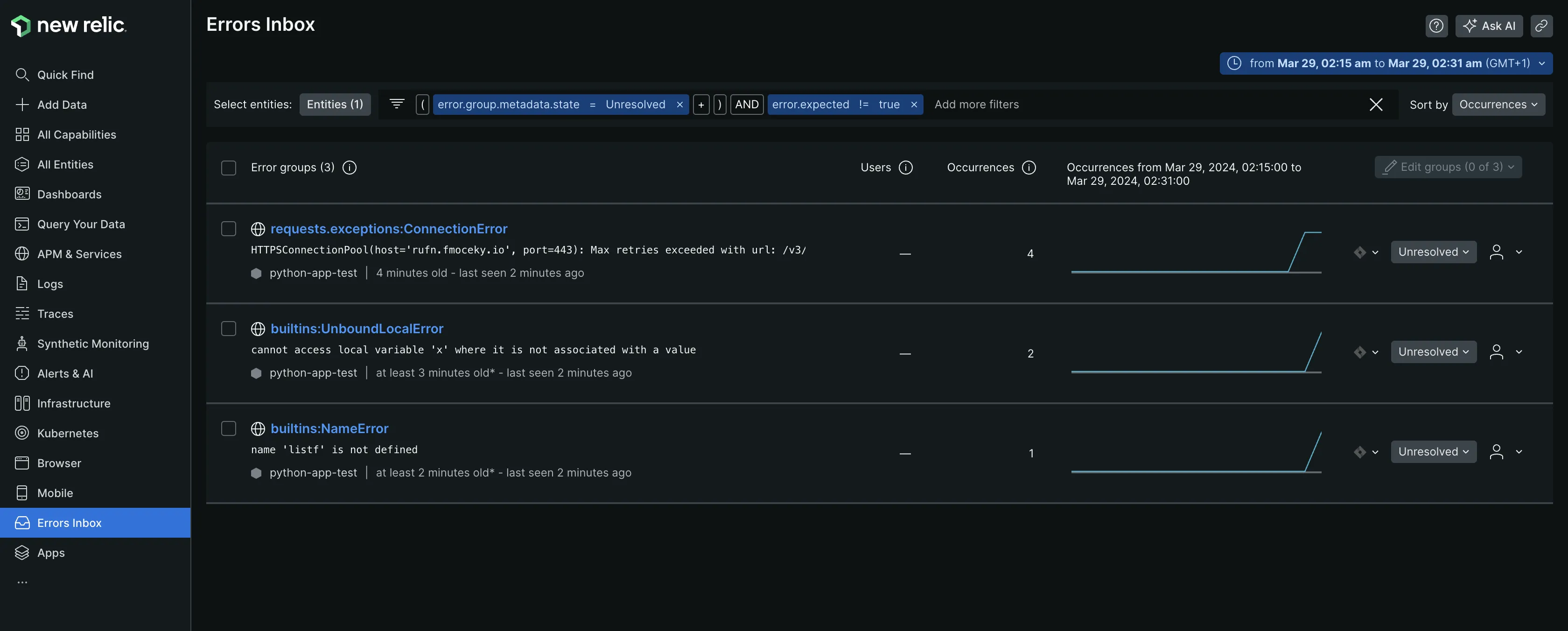The image size is (1568, 631).
Task: Click Add more filters
Action: [976, 104]
